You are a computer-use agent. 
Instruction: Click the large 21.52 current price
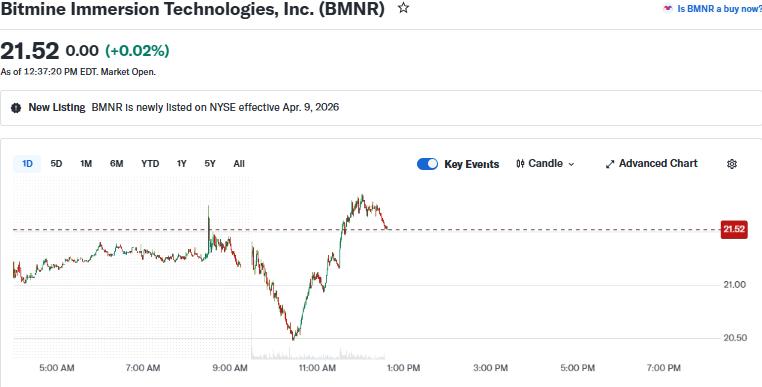(30, 51)
